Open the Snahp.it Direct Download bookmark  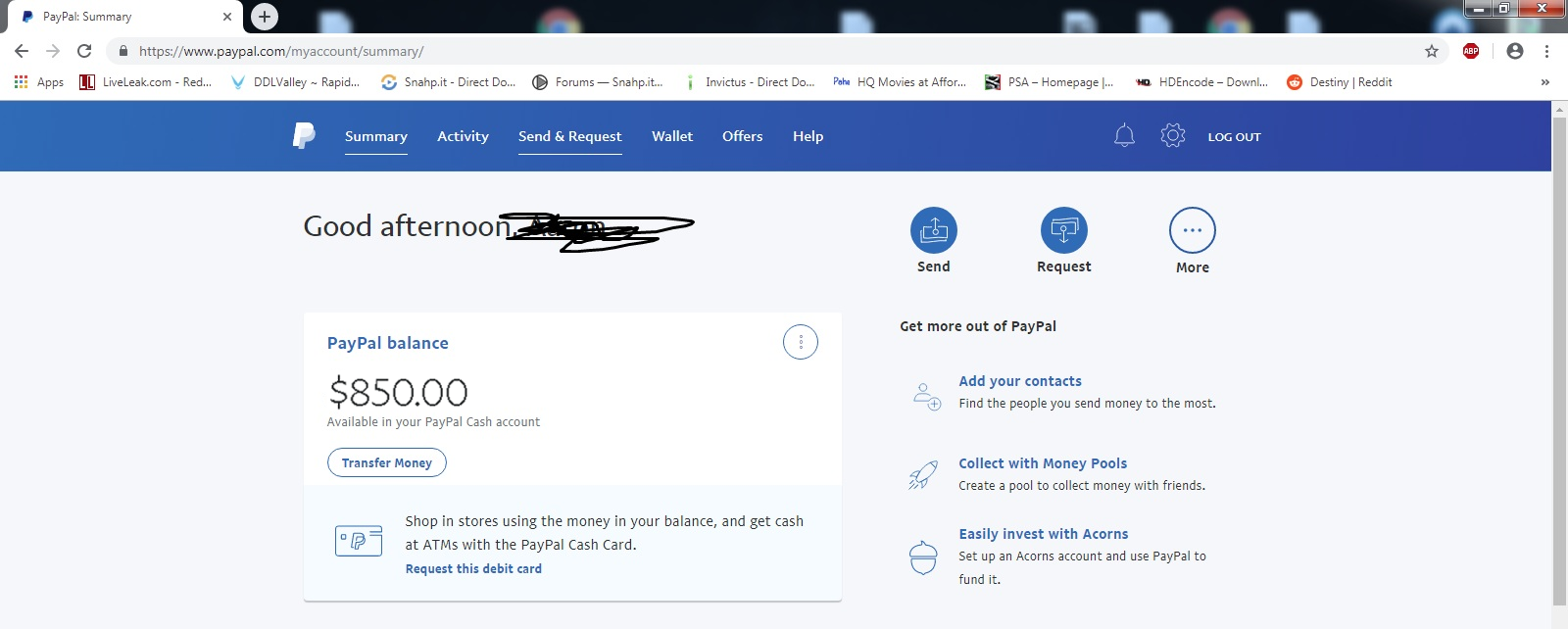pyautogui.click(x=448, y=82)
